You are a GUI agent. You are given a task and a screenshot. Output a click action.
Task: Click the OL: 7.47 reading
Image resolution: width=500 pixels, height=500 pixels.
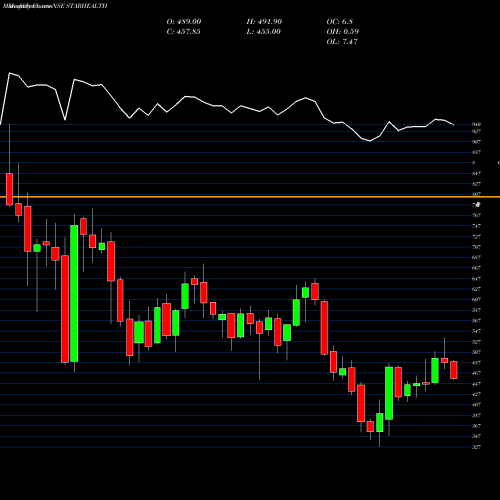click(342, 41)
